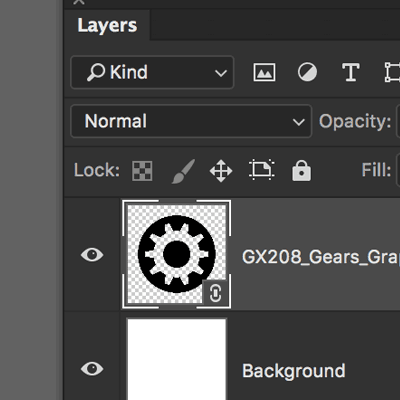Open the Kind filter dropdown
The width and height of the screenshot is (400, 400).
click(x=152, y=72)
